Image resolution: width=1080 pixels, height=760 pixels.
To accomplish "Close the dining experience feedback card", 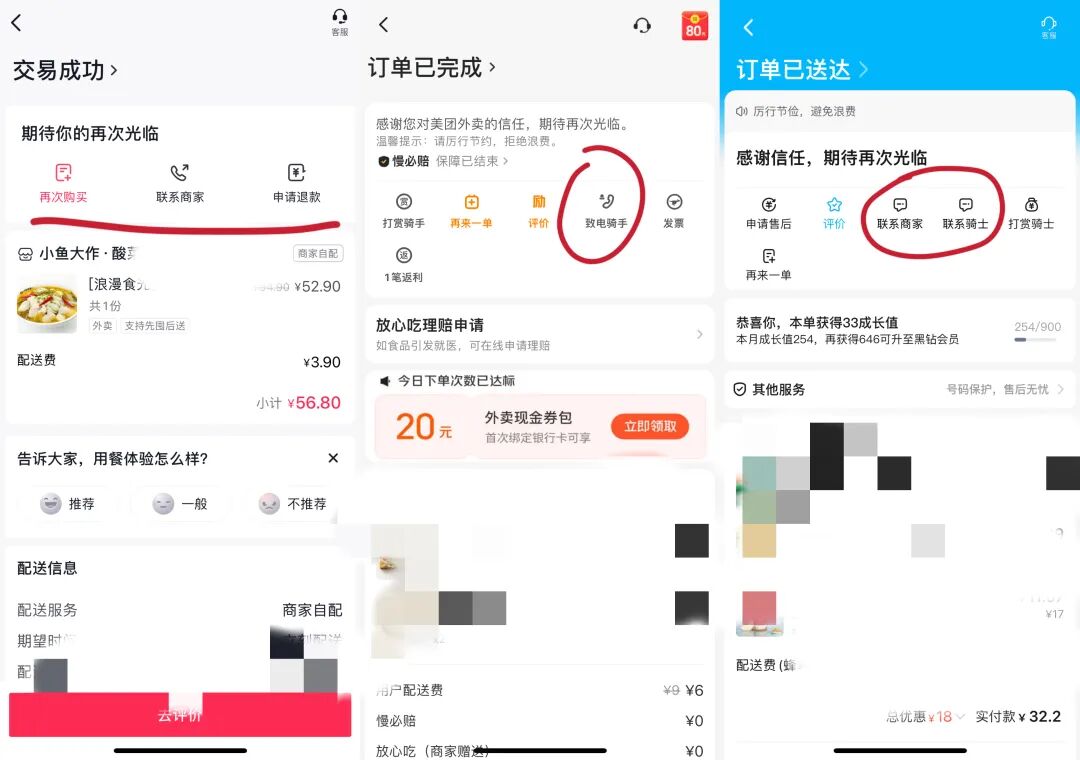I will pos(333,458).
